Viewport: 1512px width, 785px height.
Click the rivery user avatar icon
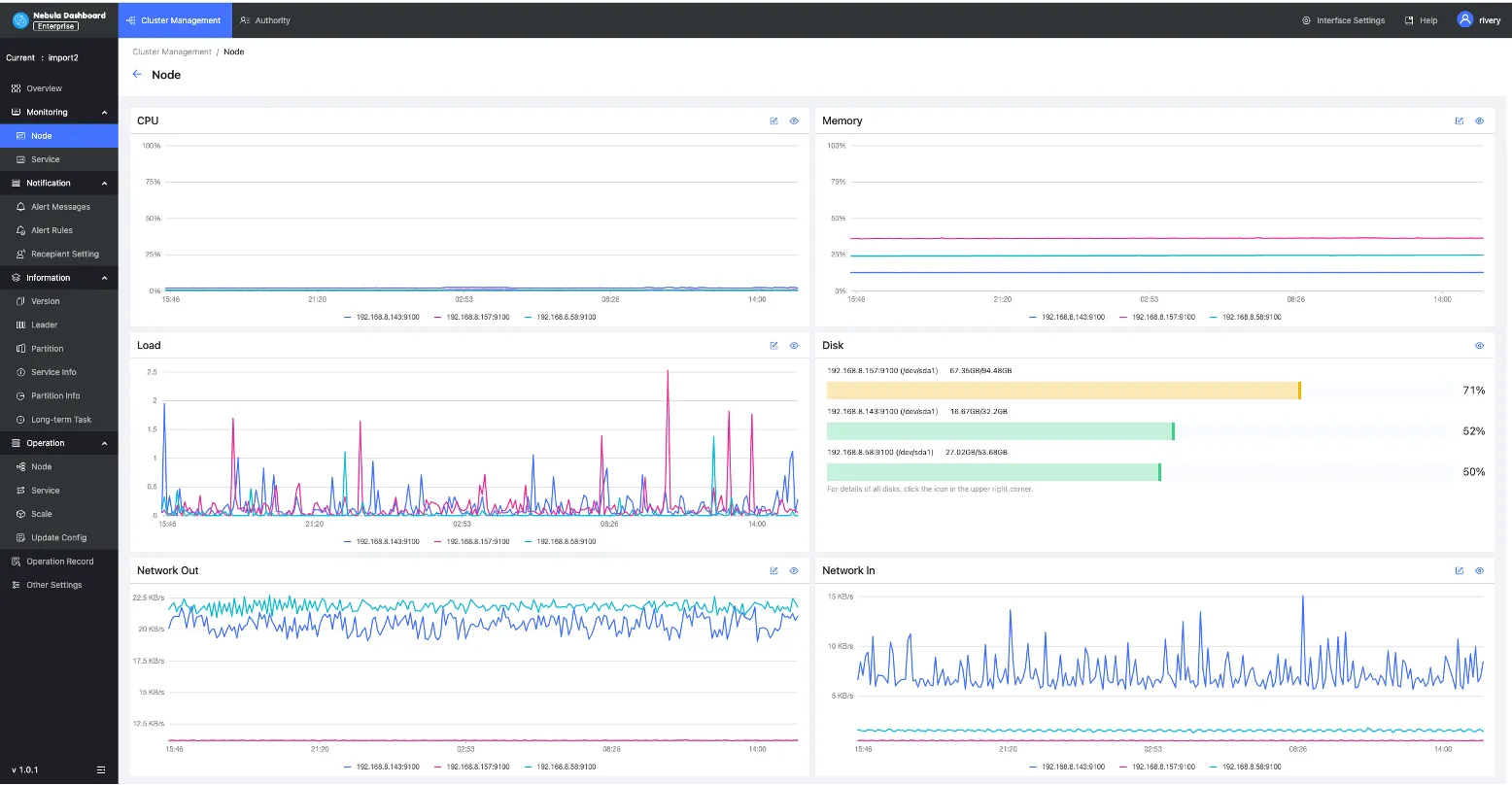(1464, 19)
